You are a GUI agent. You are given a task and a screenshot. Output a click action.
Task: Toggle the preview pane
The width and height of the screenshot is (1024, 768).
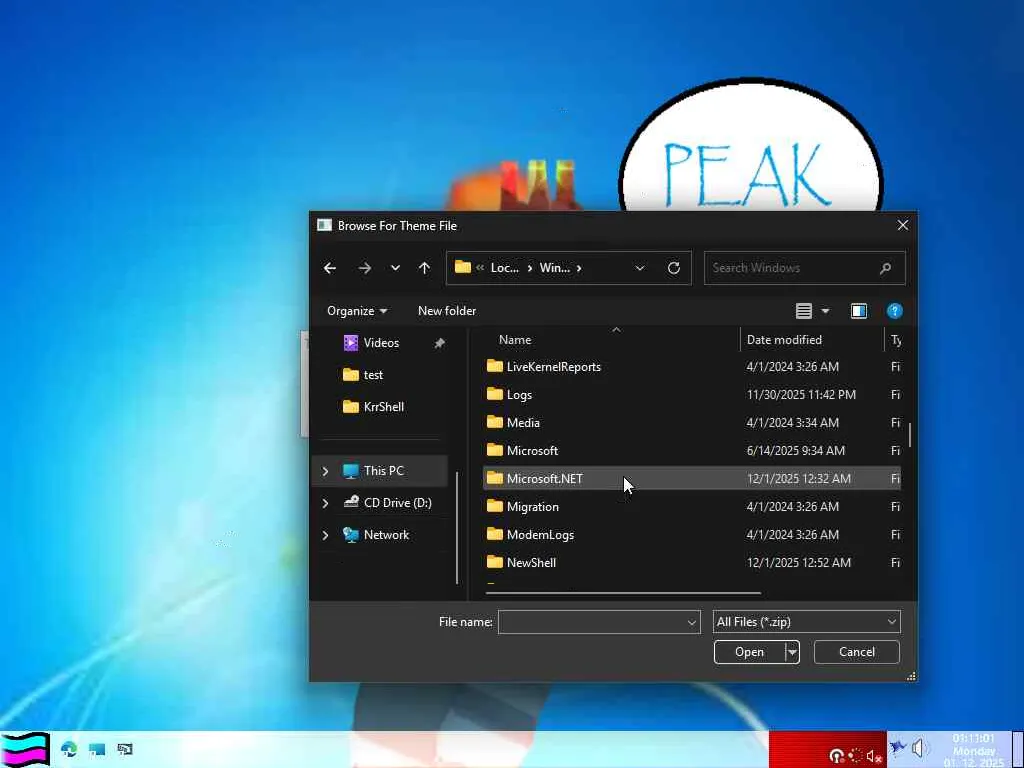tap(859, 311)
